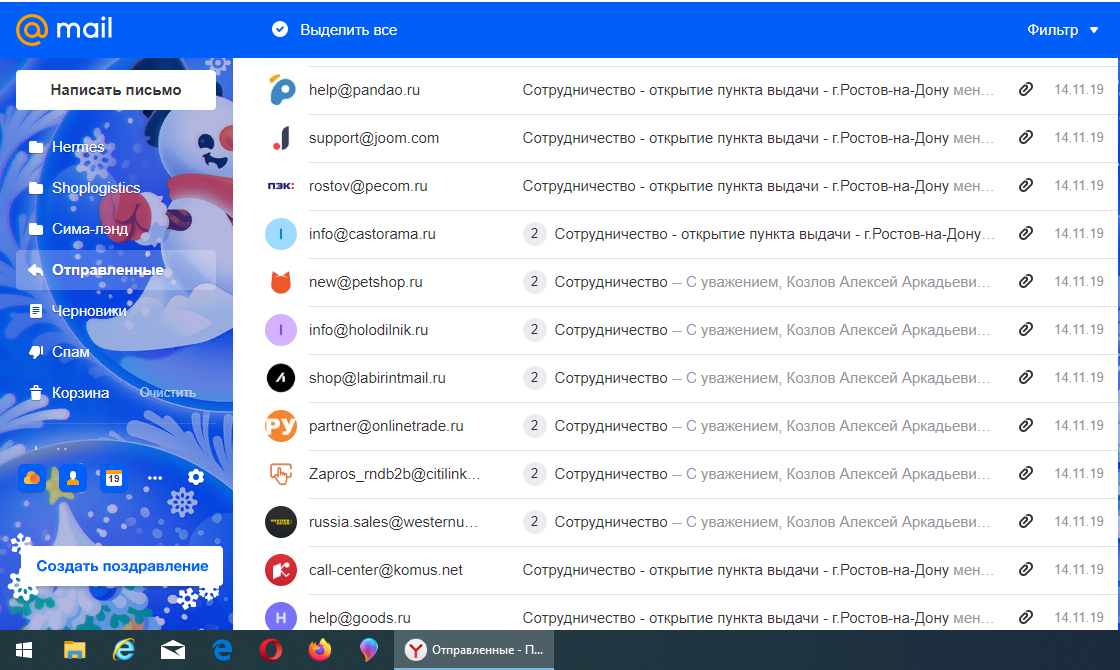Screen dimensions: 1120x670
Task: Launch Opera browser from taskbar
Action: point(271,650)
